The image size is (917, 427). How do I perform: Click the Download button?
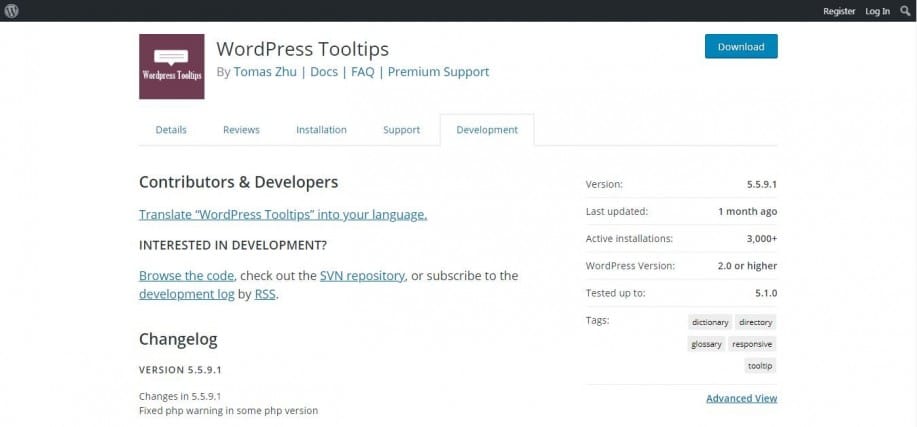[x=741, y=46]
